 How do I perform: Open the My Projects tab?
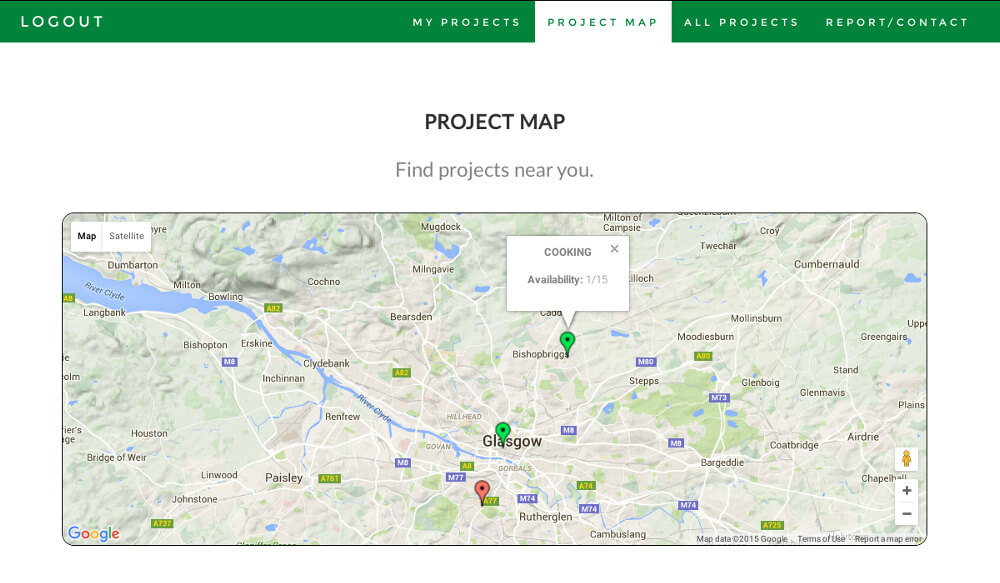point(466,22)
